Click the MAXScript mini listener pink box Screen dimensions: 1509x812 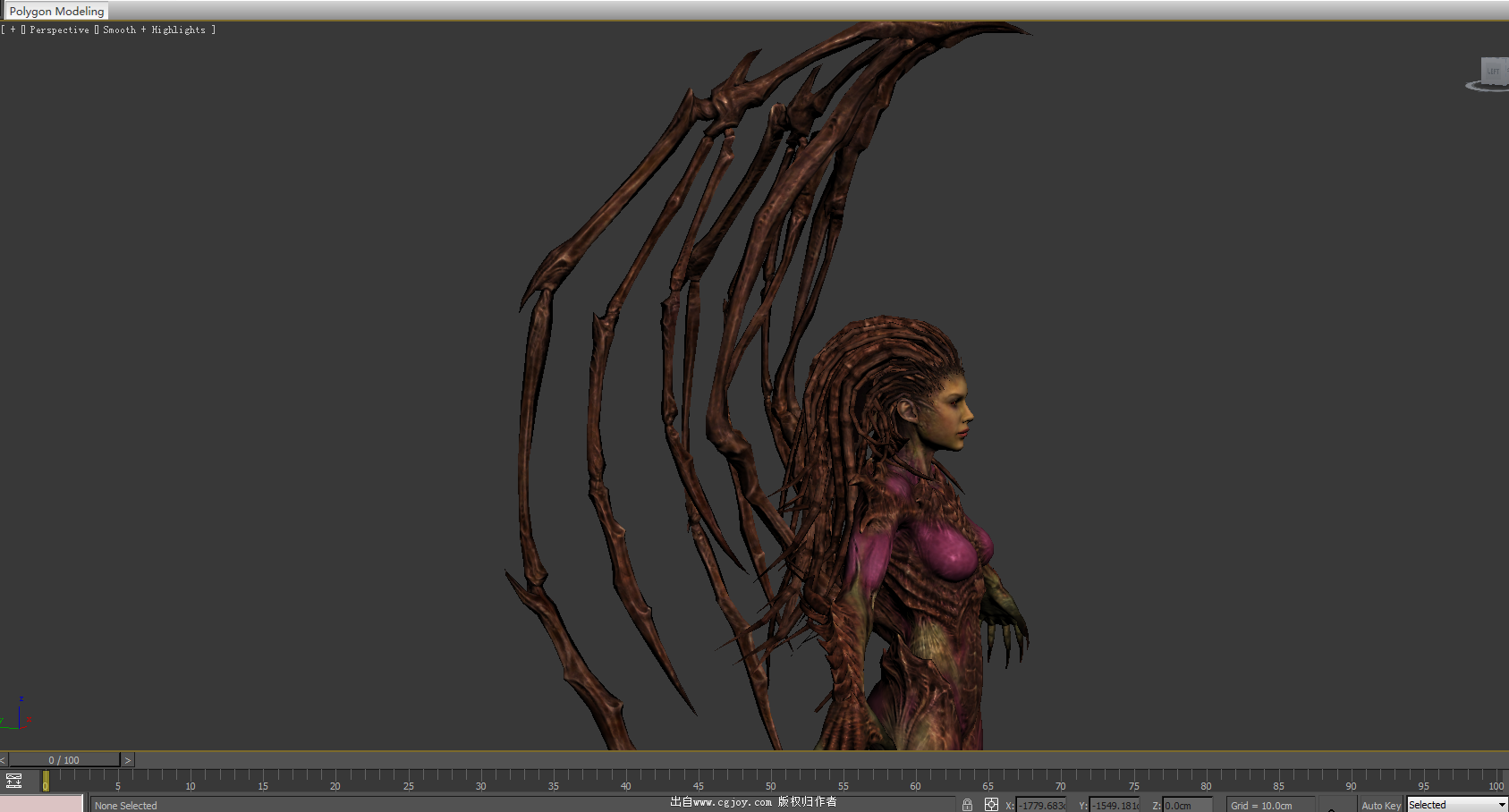[41, 803]
